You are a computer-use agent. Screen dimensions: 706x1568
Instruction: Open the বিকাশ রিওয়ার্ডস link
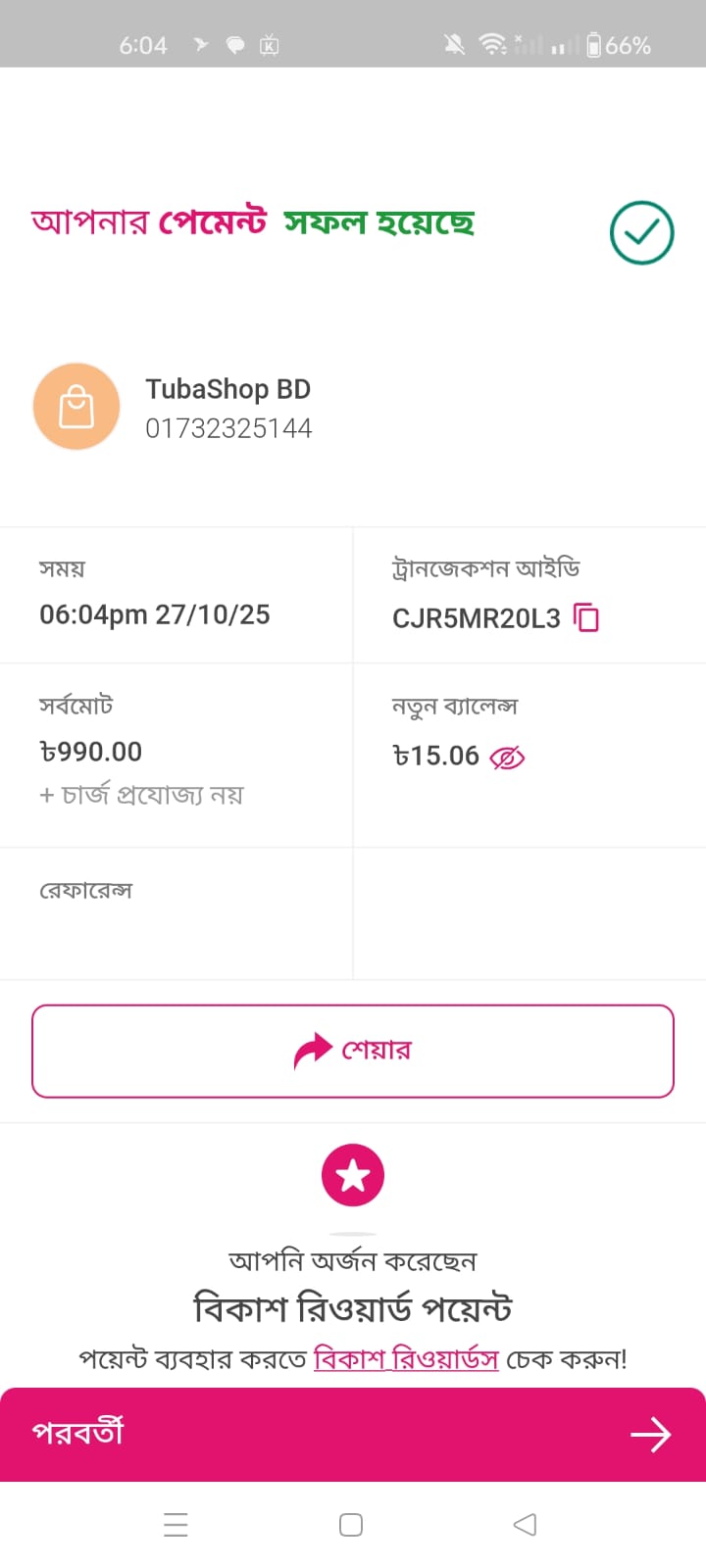click(406, 1359)
